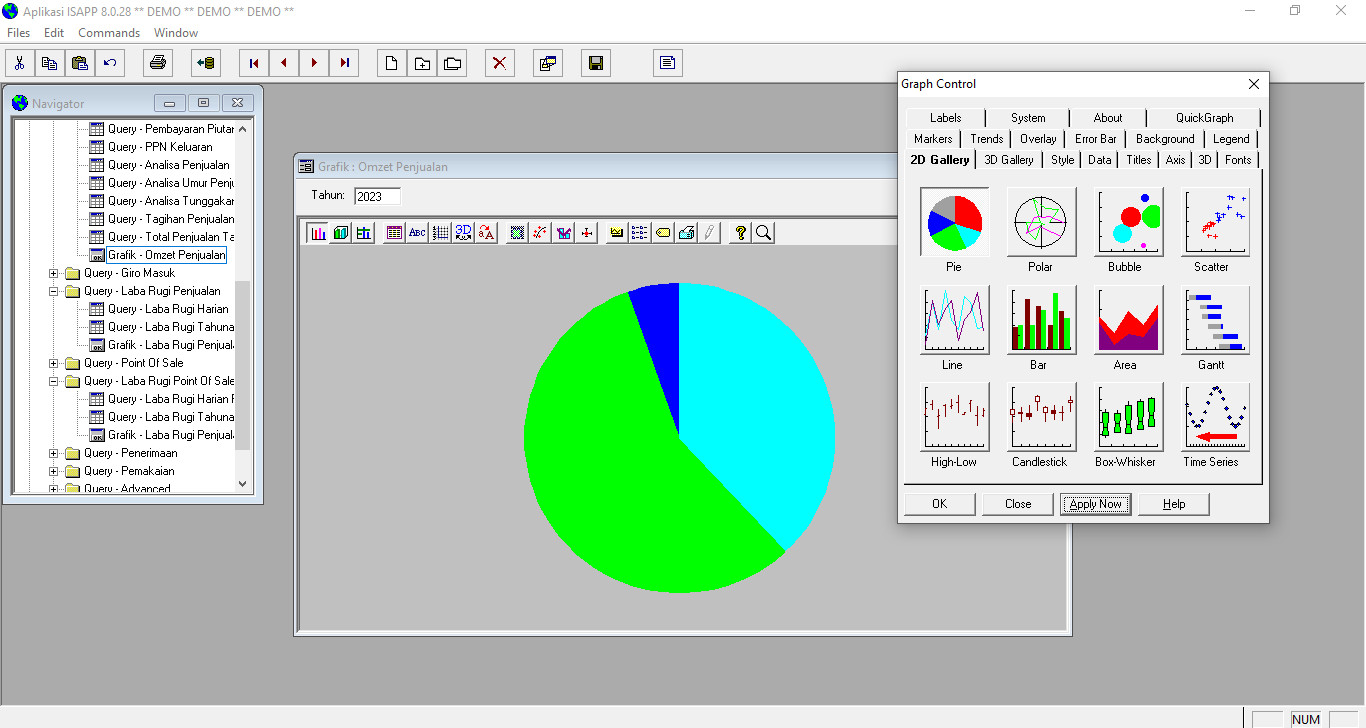Click the Tahun year input field

[377, 196]
